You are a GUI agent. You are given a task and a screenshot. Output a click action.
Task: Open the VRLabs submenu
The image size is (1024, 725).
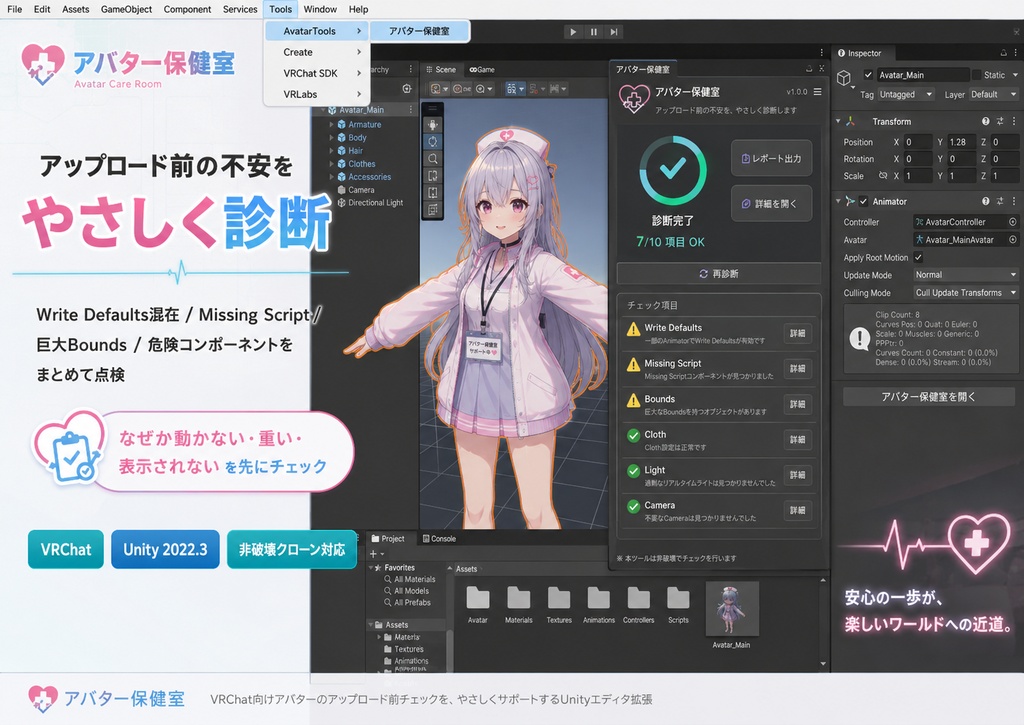[x=317, y=94]
